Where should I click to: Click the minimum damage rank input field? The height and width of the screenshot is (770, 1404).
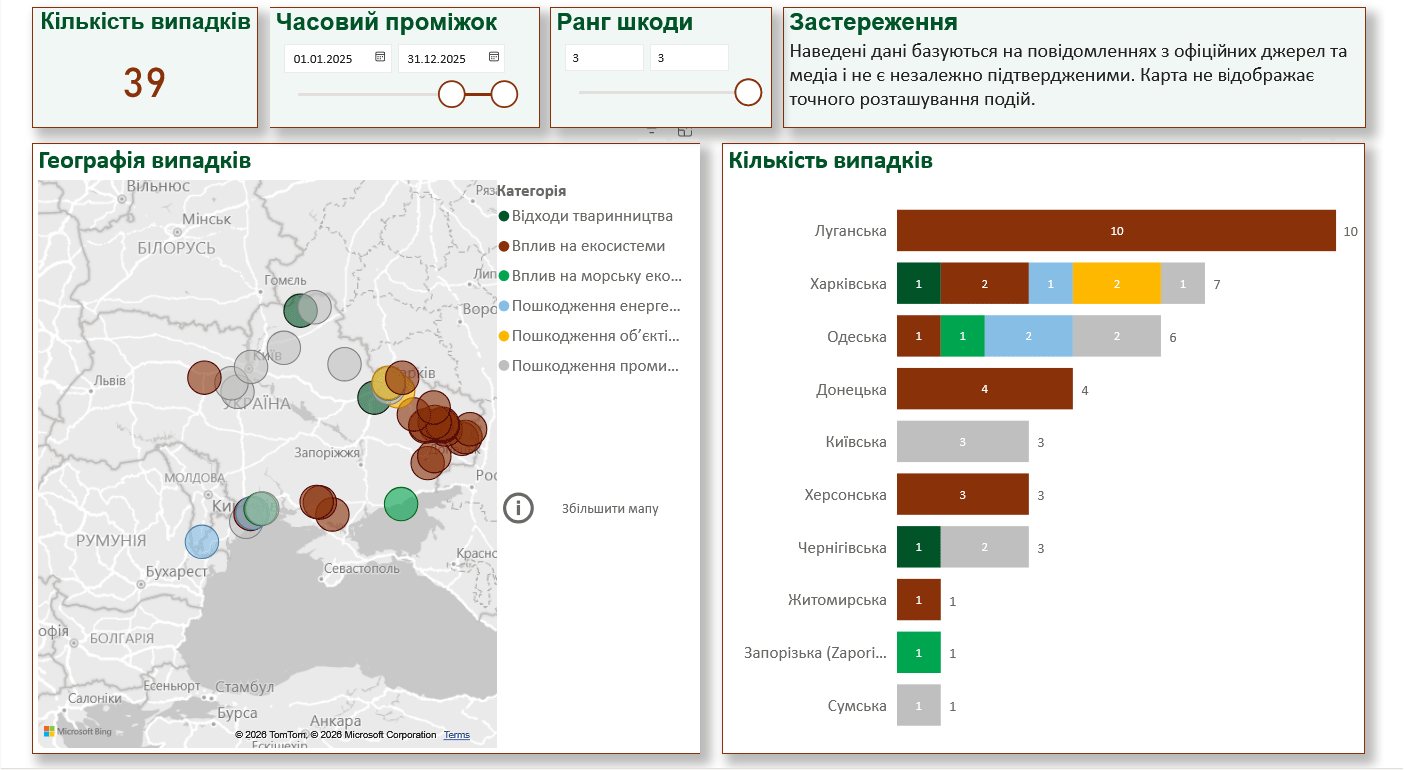click(x=603, y=59)
